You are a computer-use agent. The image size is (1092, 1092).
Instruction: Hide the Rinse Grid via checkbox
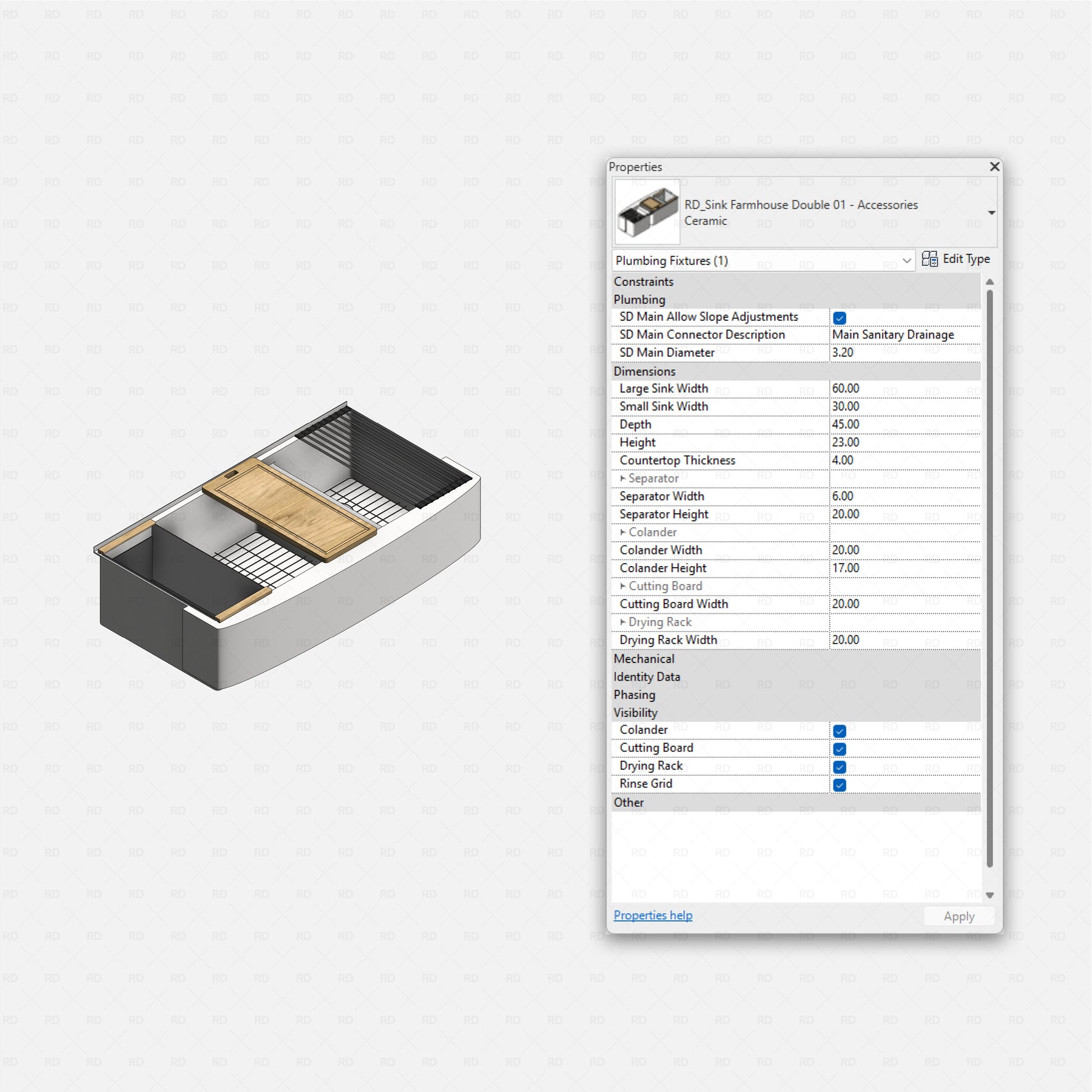pyautogui.click(x=840, y=785)
